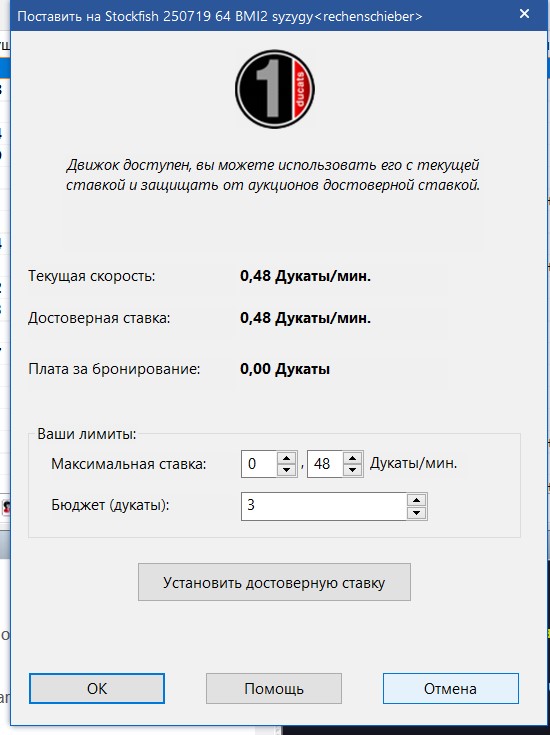Viewport: 550px width, 735px height.
Task: Increase the budget in ducats
Action: pyautogui.click(x=416, y=500)
